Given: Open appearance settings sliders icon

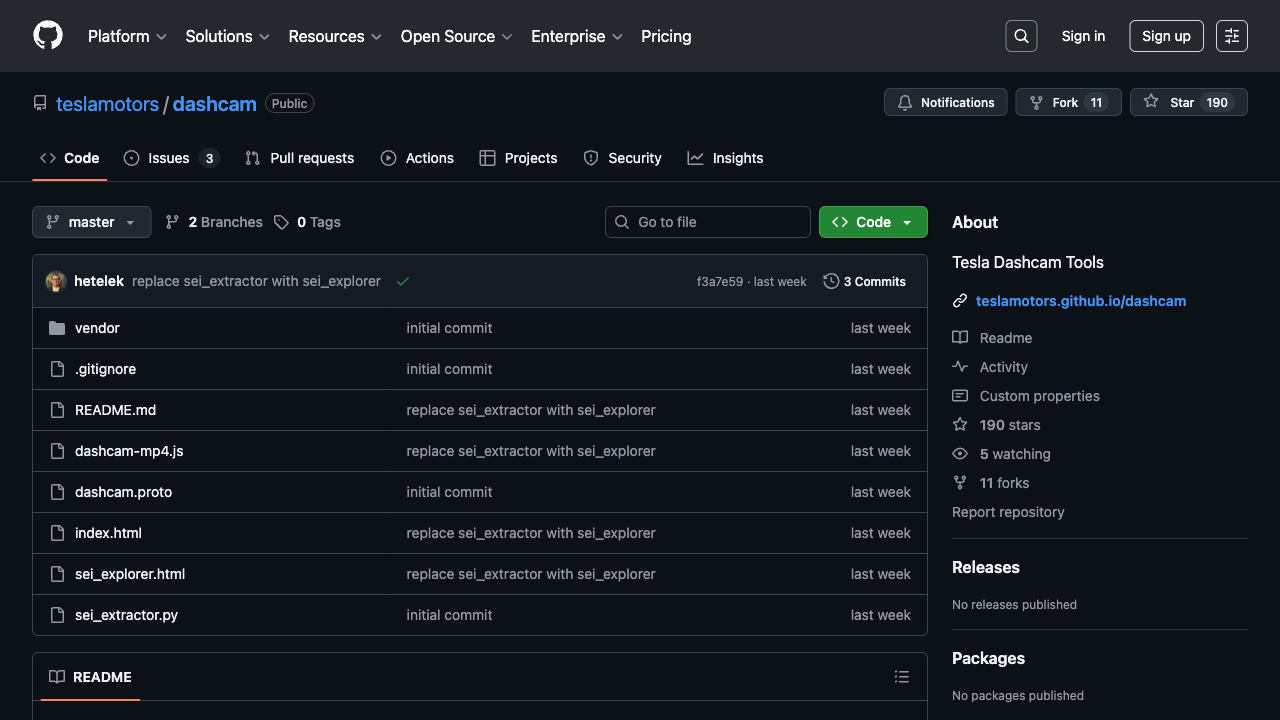Looking at the screenshot, I should coord(1232,36).
